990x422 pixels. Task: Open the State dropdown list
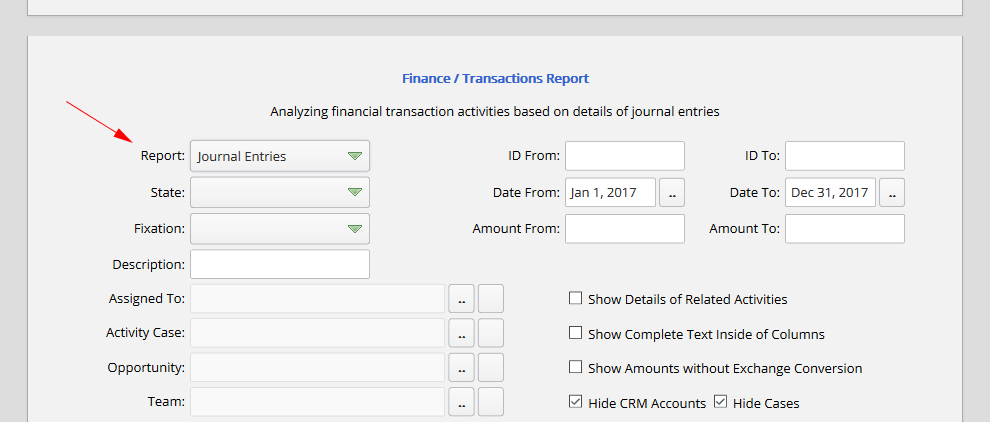click(280, 192)
